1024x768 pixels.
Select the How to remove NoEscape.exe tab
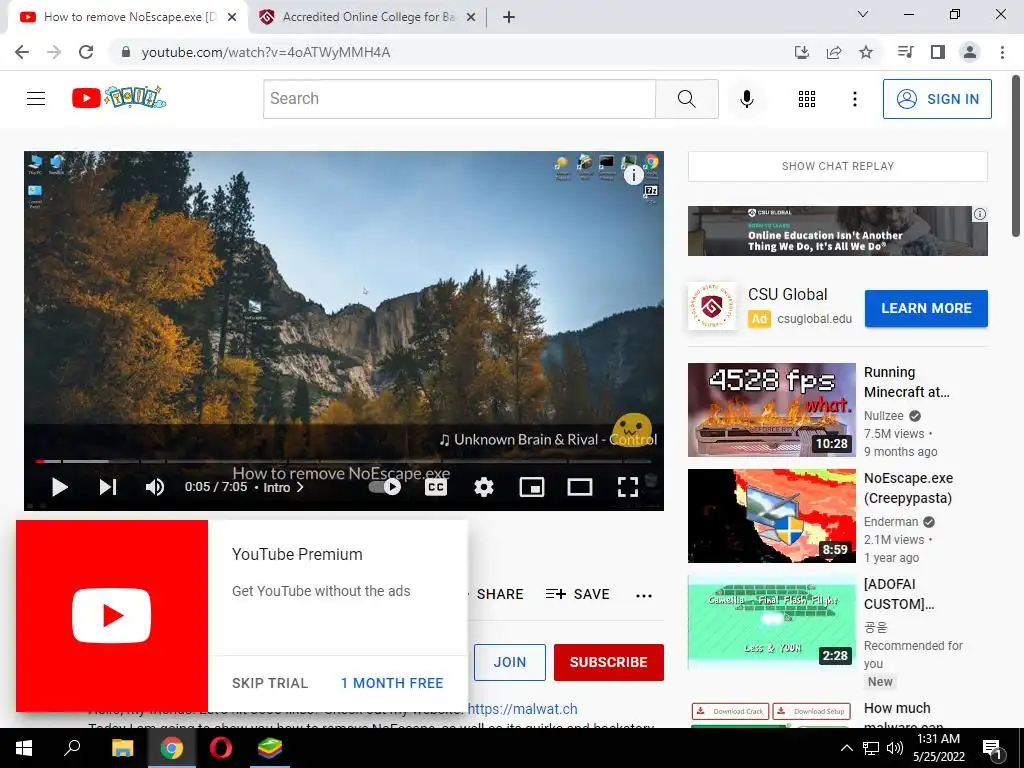click(127, 17)
